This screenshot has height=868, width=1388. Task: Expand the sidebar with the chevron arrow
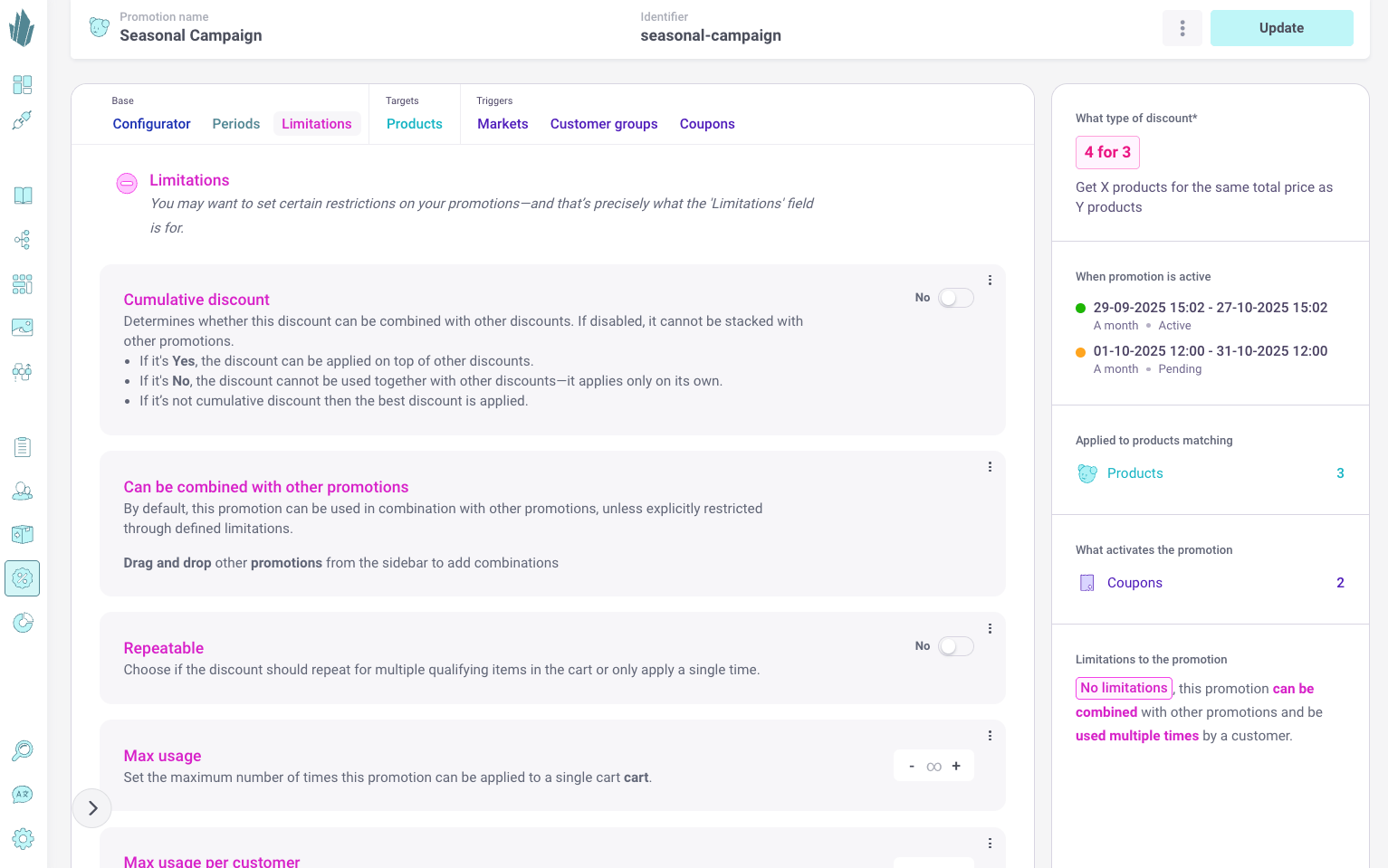pyautogui.click(x=92, y=808)
